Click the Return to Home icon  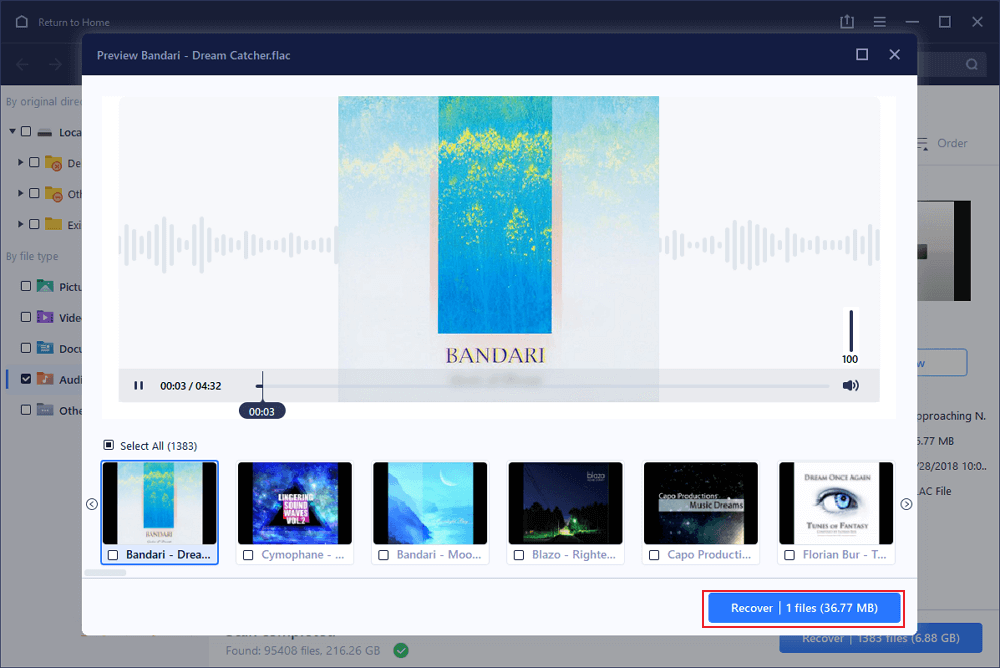click(22, 22)
